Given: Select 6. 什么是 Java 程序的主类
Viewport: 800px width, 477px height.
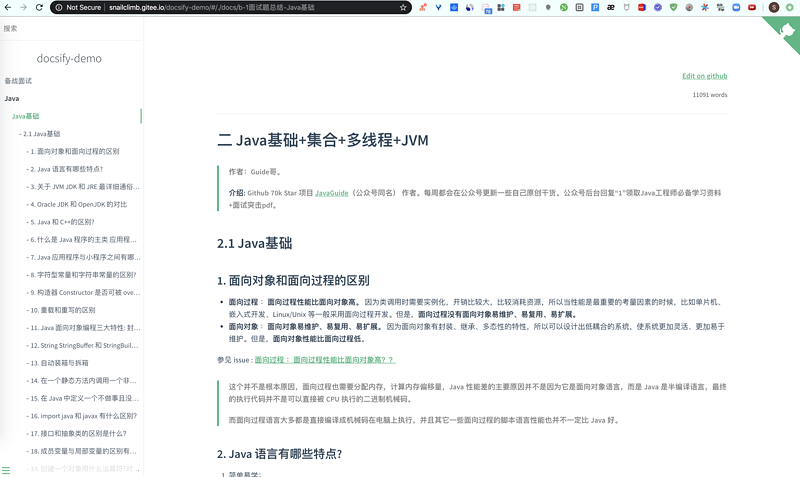Looking at the screenshot, I should point(83,239).
